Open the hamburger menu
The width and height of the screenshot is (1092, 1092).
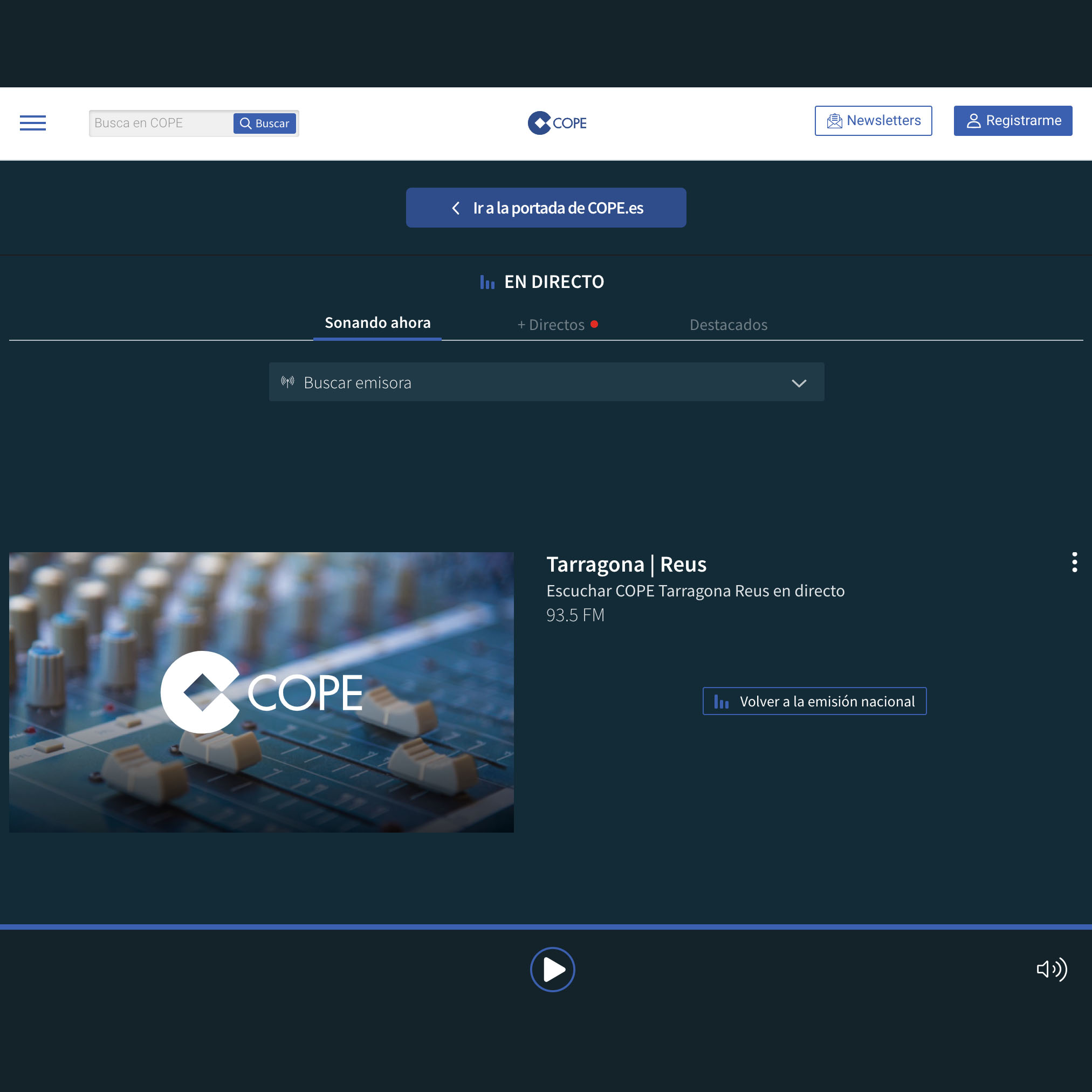pos(33,122)
